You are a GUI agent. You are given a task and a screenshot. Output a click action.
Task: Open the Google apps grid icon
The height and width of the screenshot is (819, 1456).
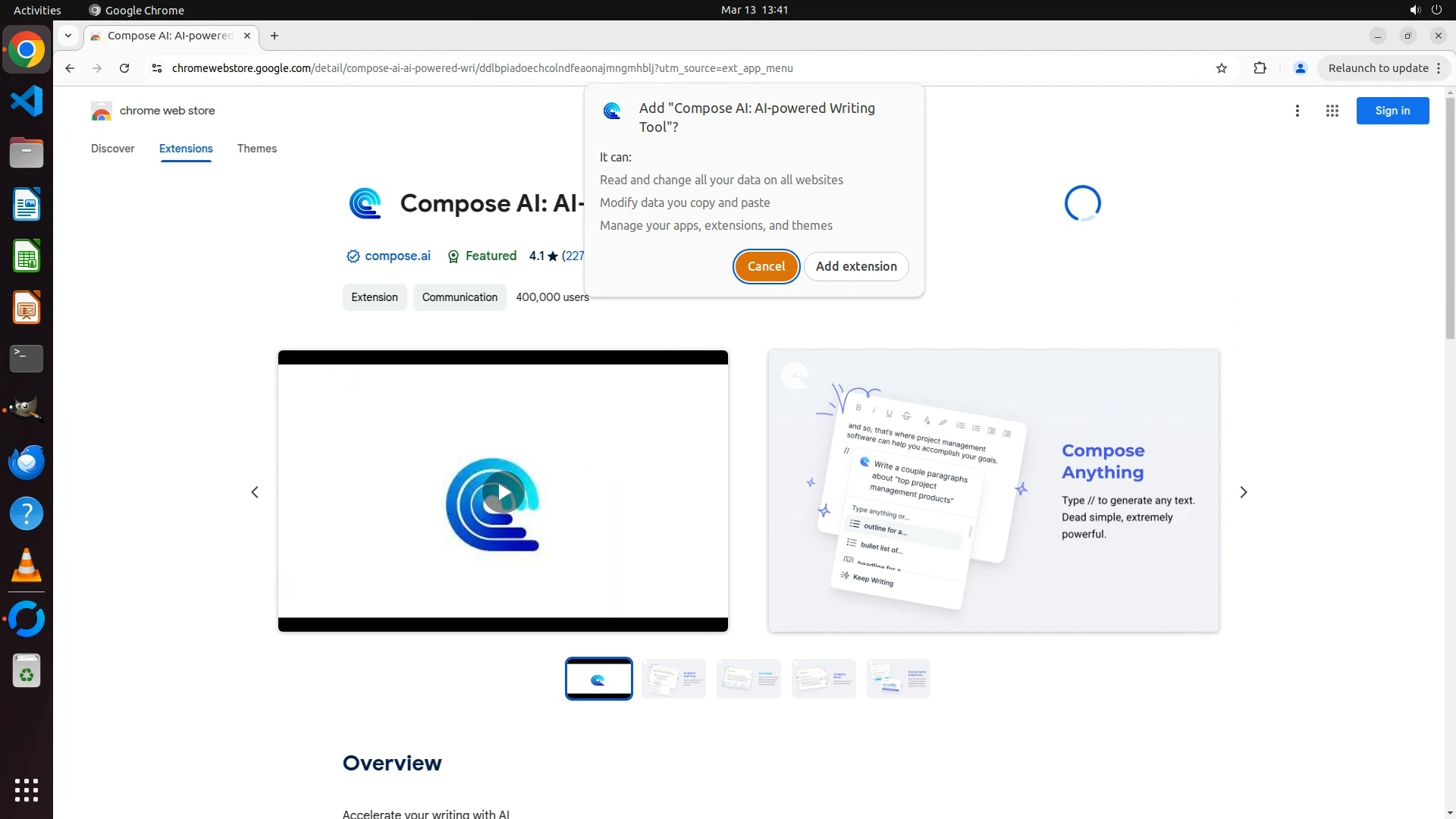[1332, 111]
